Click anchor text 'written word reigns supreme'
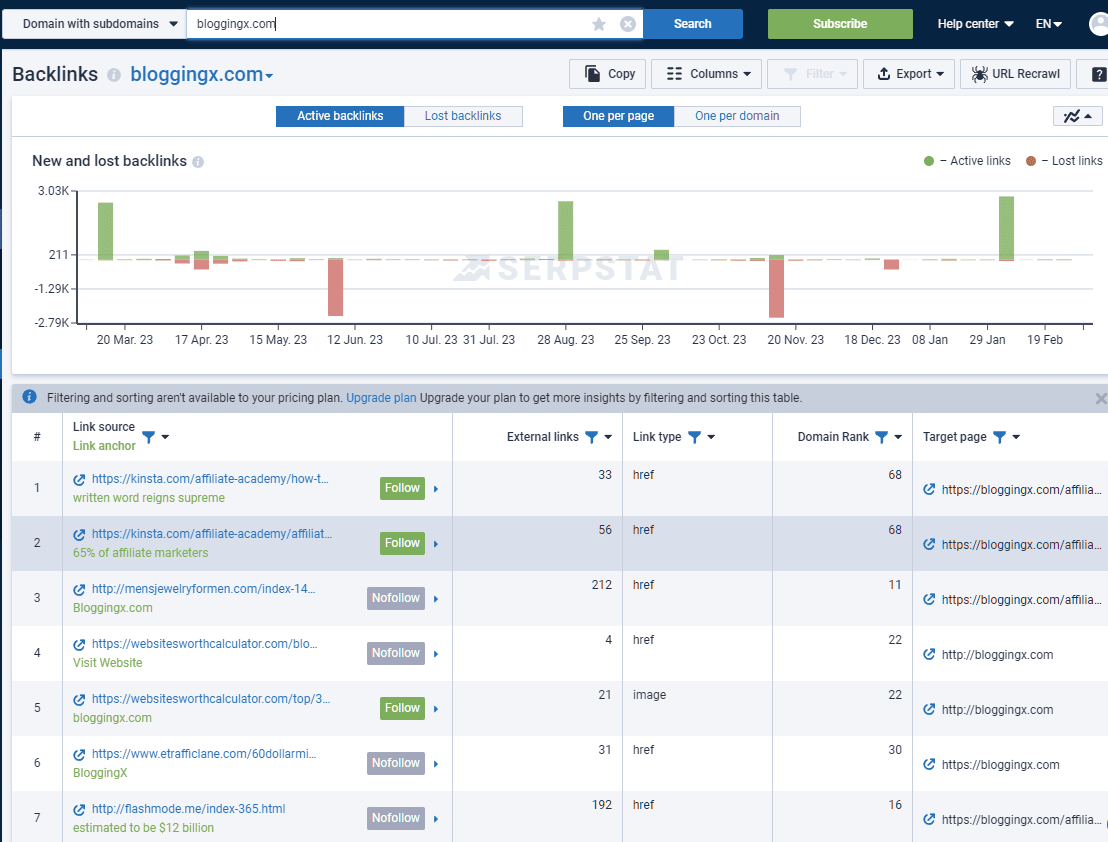 pos(149,498)
